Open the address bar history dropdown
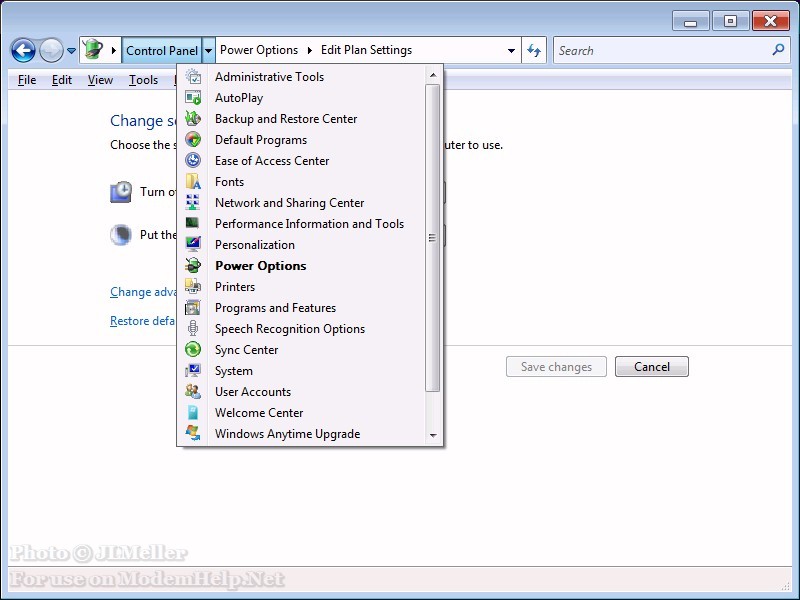The image size is (800, 600). tap(512, 50)
